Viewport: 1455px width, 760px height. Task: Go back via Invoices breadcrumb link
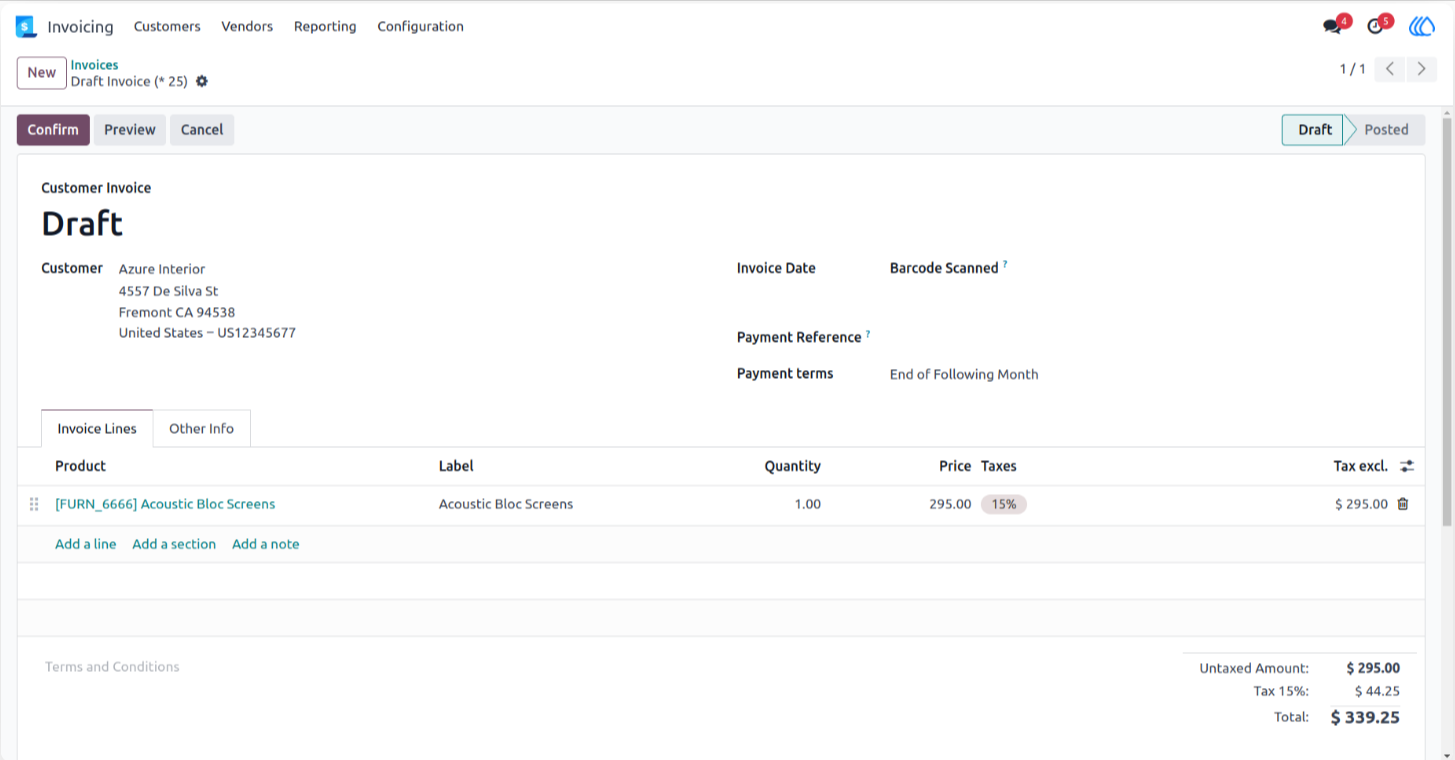click(x=94, y=65)
